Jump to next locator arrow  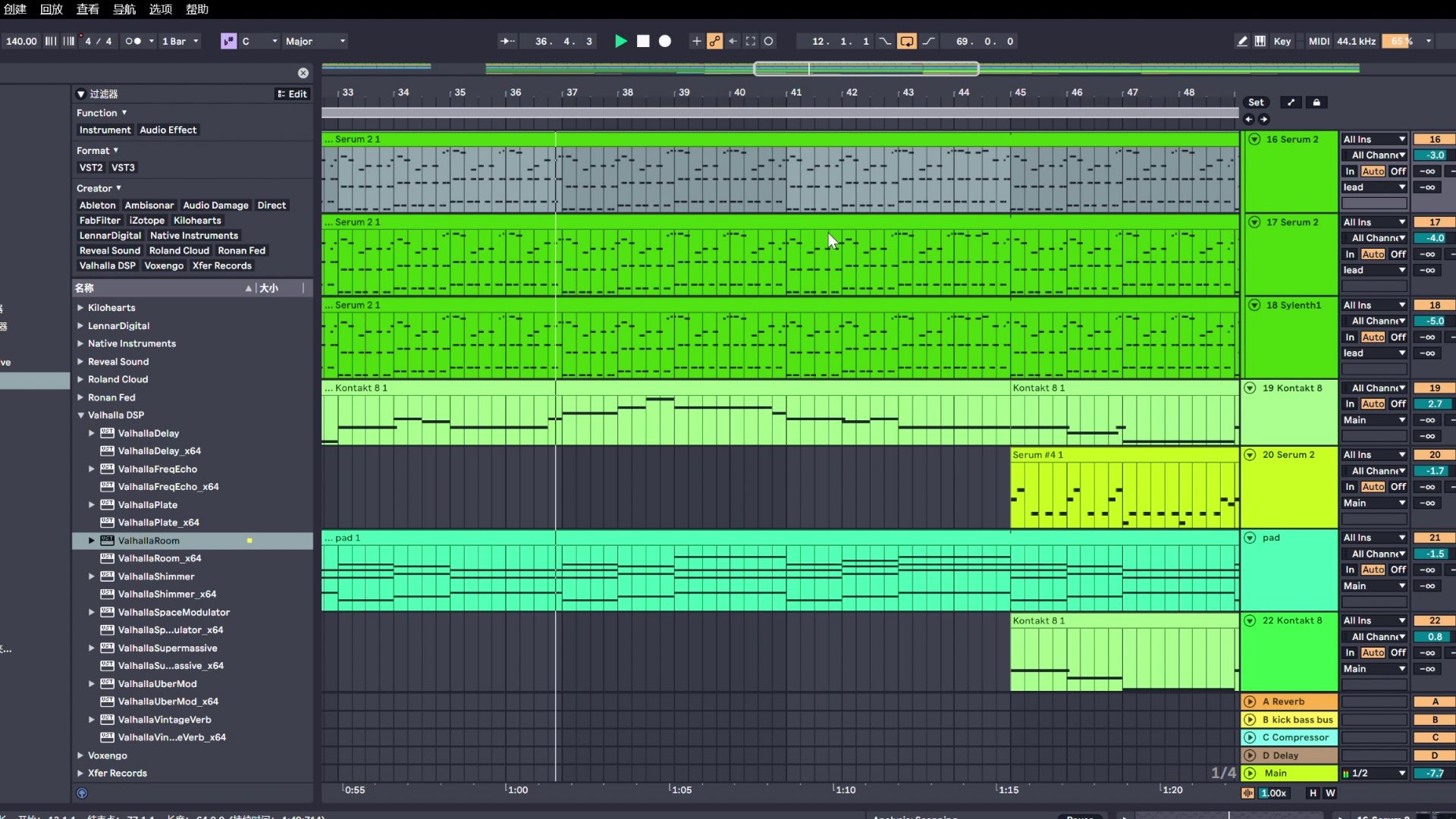pyautogui.click(x=1263, y=119)
